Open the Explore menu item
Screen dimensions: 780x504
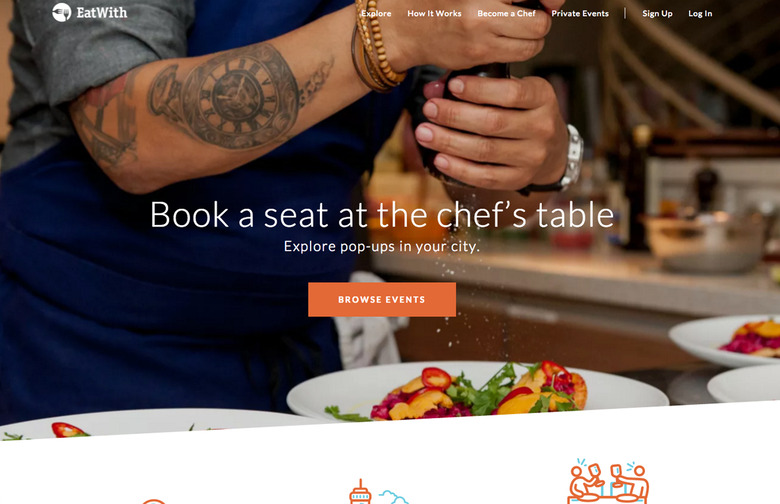pyautogui.click(x=376, y=13)
